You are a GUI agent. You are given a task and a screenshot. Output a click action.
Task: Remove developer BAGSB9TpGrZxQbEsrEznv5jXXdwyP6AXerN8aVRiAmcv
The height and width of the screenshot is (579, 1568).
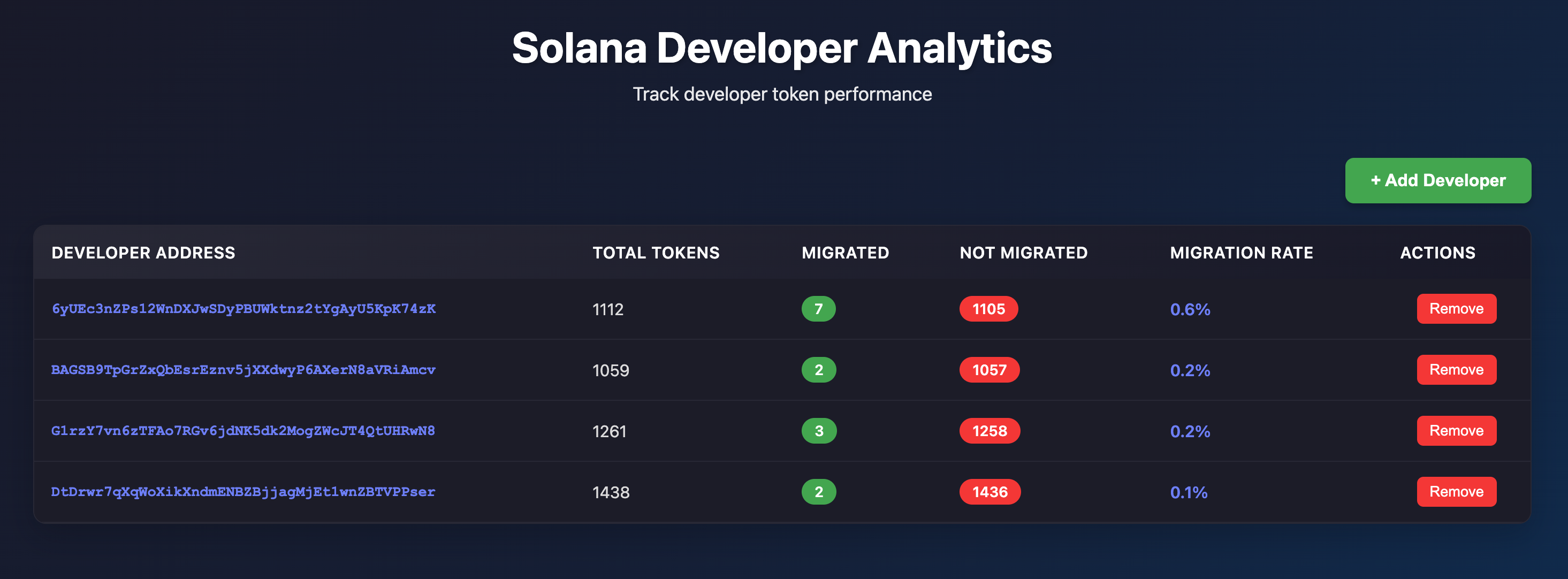pyautogui.click(x=1456, y=370)
